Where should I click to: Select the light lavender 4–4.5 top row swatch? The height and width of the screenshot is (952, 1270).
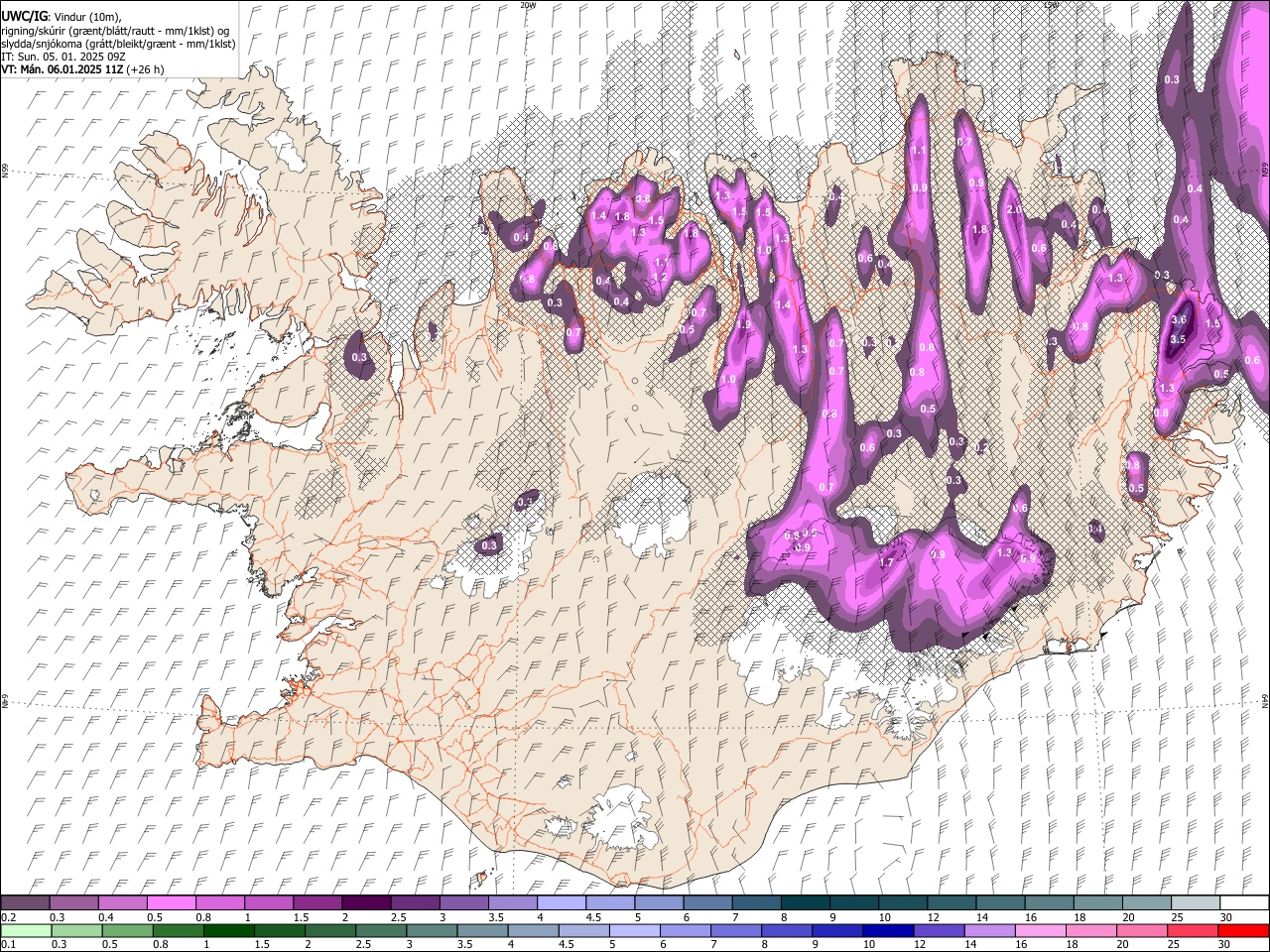pos(560,903)
